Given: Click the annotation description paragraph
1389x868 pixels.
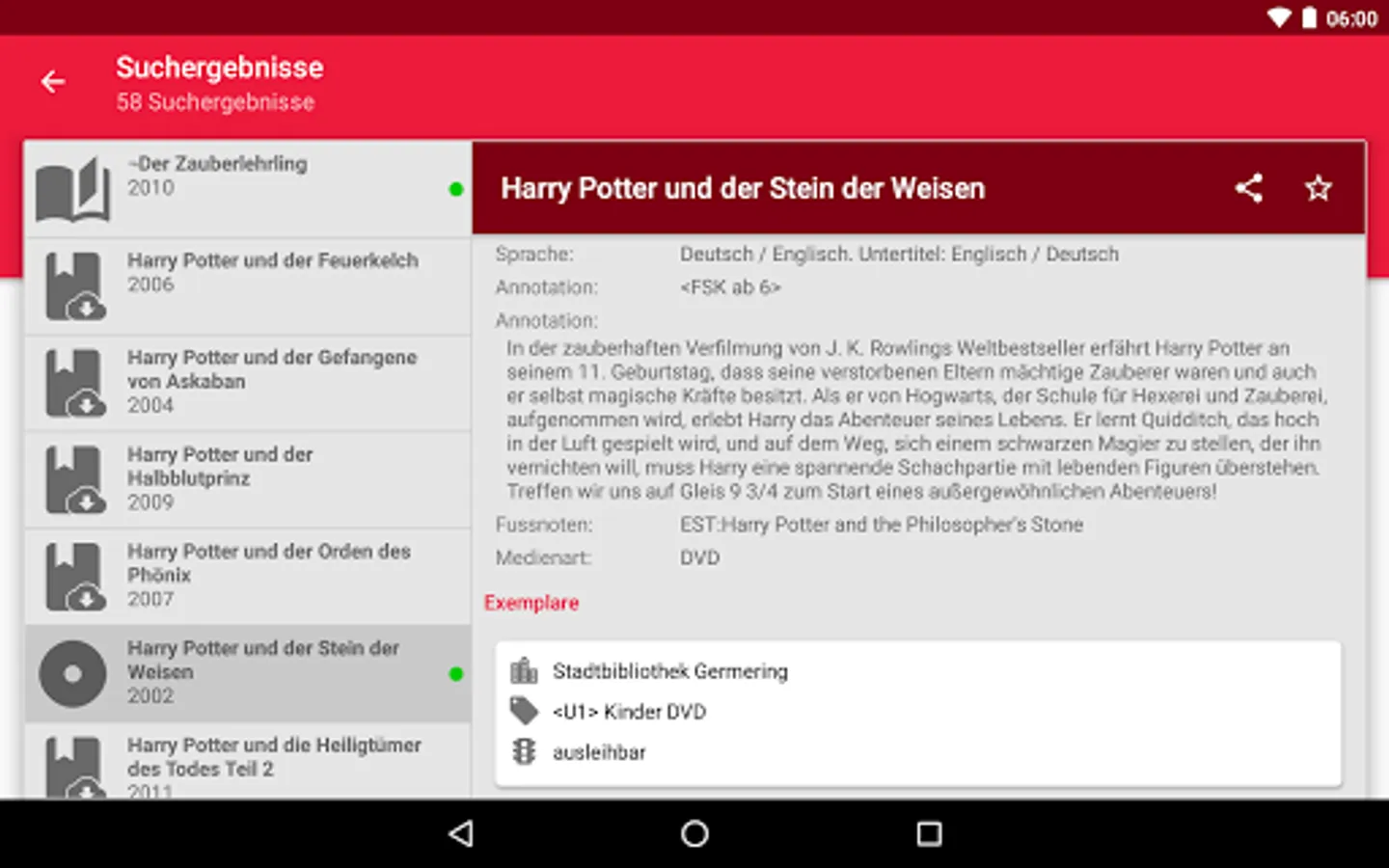Looking at the screenshot, I should 916,420.
